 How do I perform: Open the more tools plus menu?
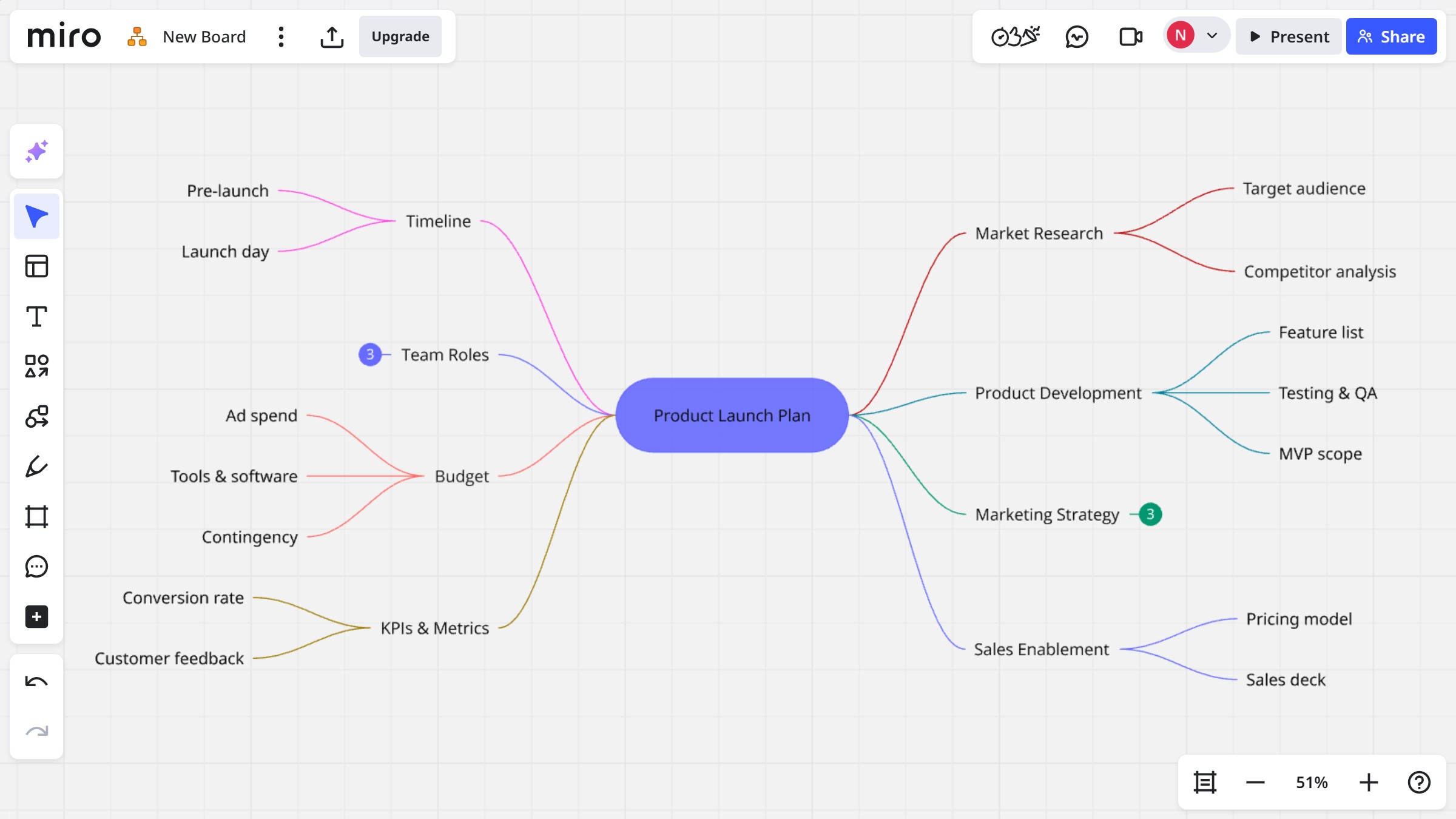click(x=36, y=617)
